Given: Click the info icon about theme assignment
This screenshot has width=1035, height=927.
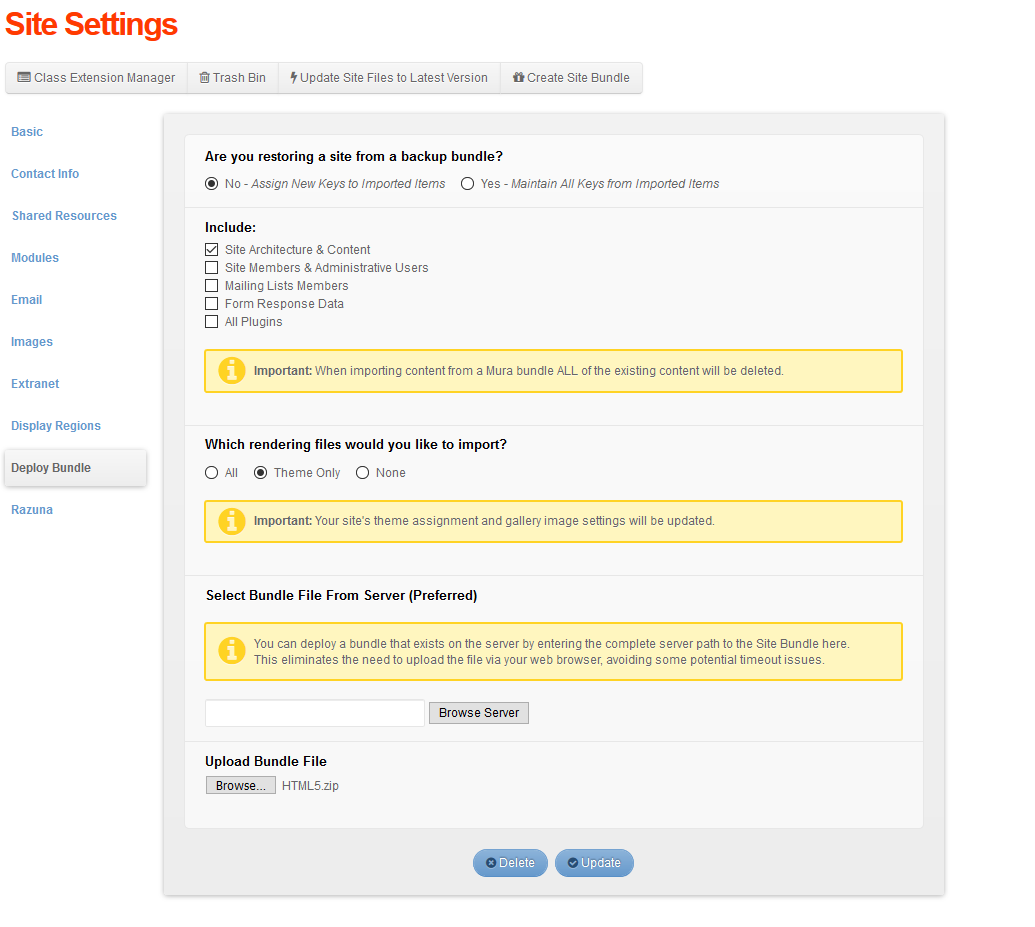Looking at the screenshot, I should [x=231, y=521].
